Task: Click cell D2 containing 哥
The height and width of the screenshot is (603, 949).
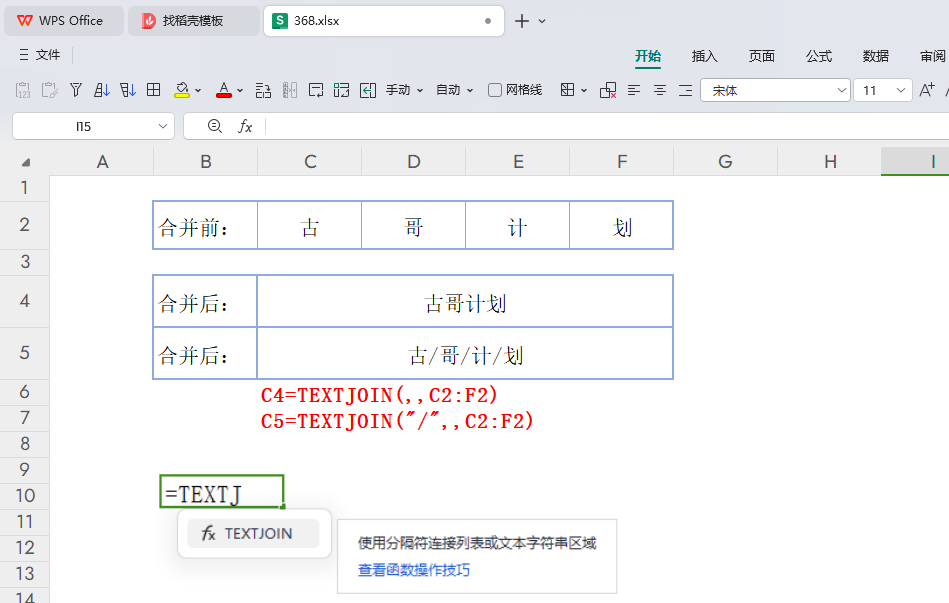Action: coord(413,225)
